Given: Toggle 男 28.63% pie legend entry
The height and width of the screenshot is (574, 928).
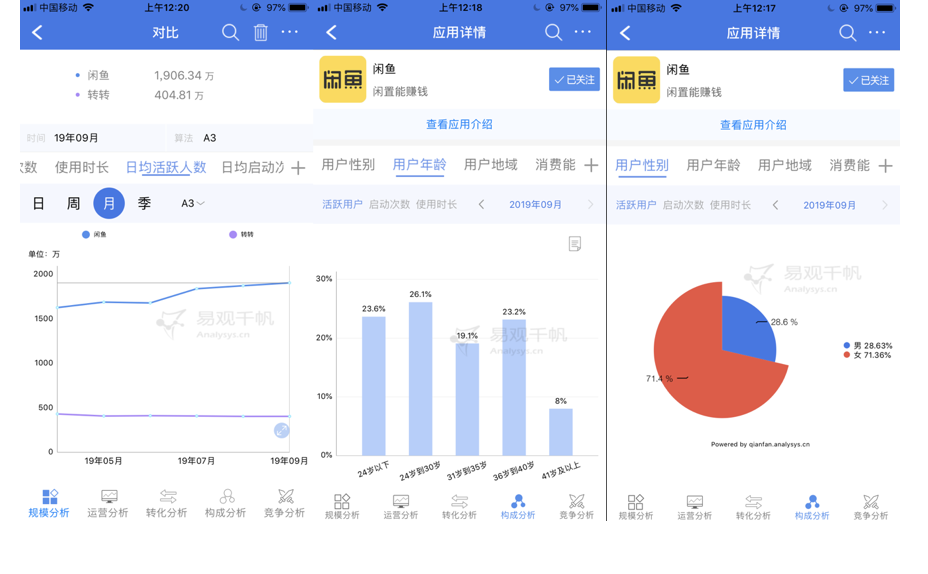Looking at the screenshot, I should pos(868,346).
